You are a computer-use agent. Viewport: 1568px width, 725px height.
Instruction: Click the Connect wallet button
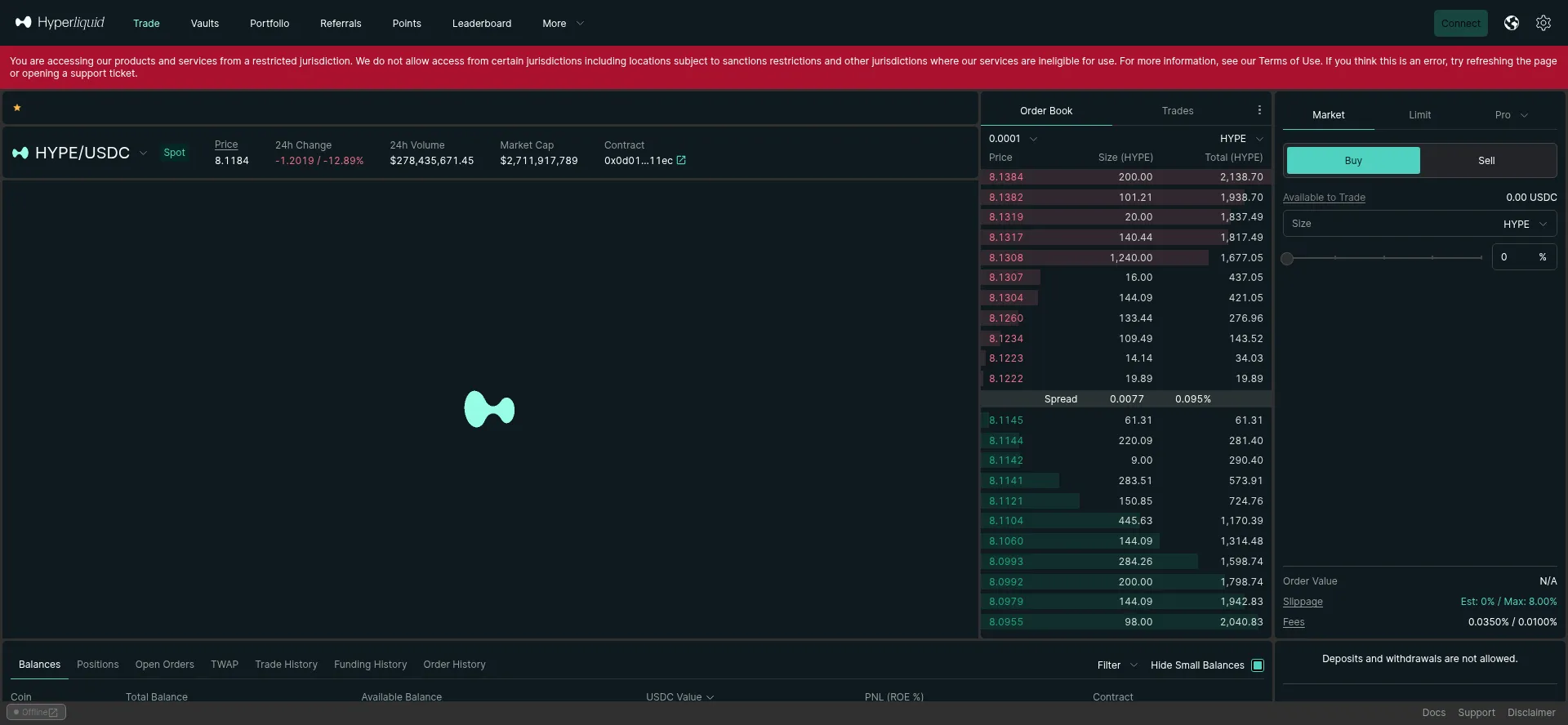pos(1460,23)
